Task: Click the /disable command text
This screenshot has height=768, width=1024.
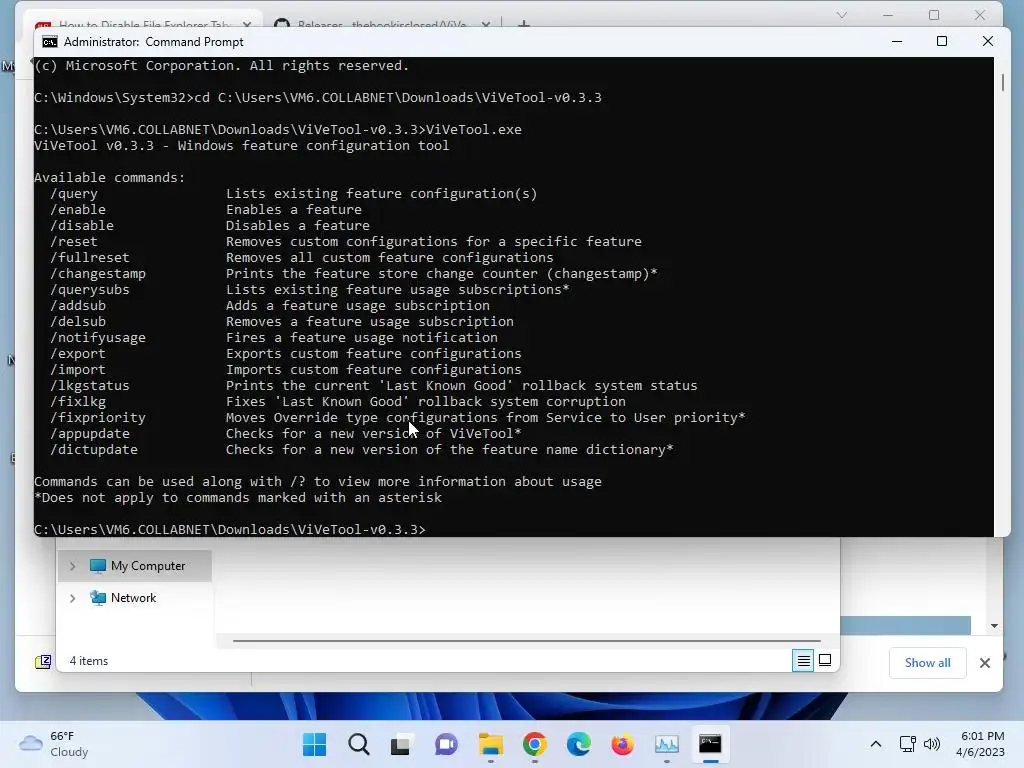Action: click(x=82, y=226)
